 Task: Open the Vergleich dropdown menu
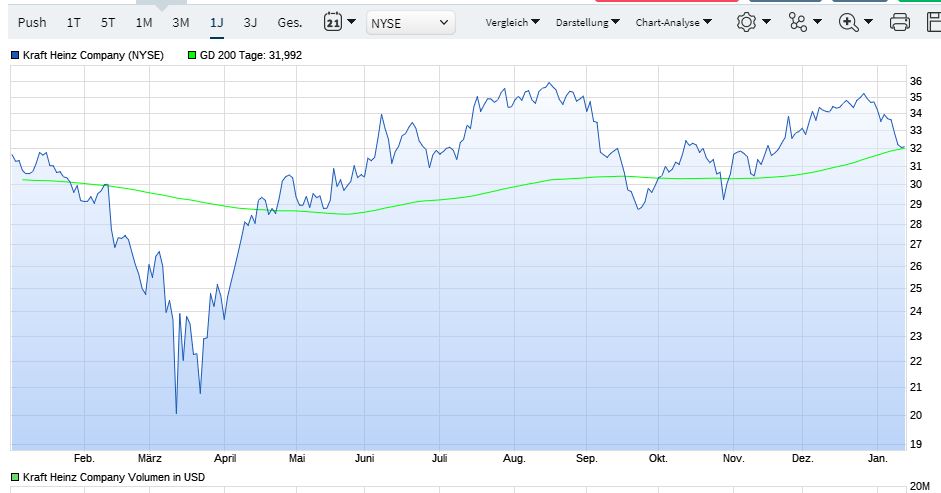coord(512,22)
